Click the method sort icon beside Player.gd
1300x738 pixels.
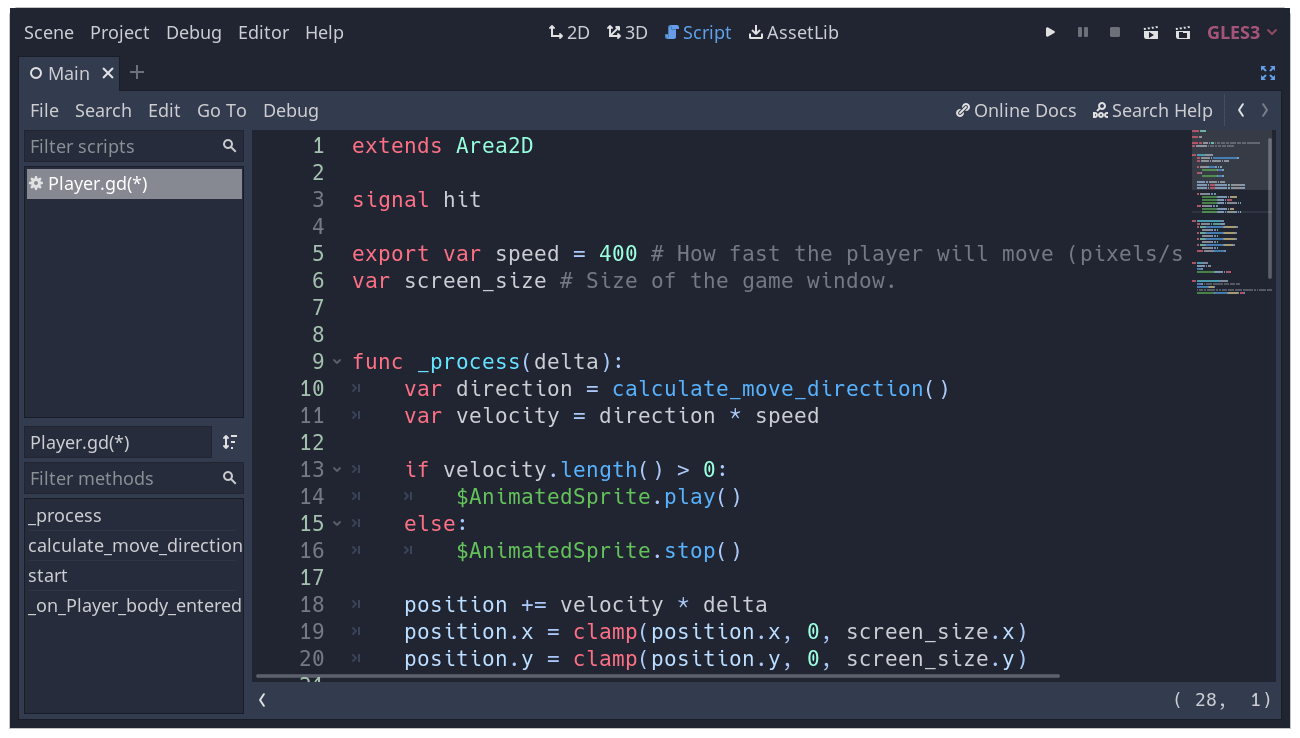pyautogui.click(x=230, y=441)
